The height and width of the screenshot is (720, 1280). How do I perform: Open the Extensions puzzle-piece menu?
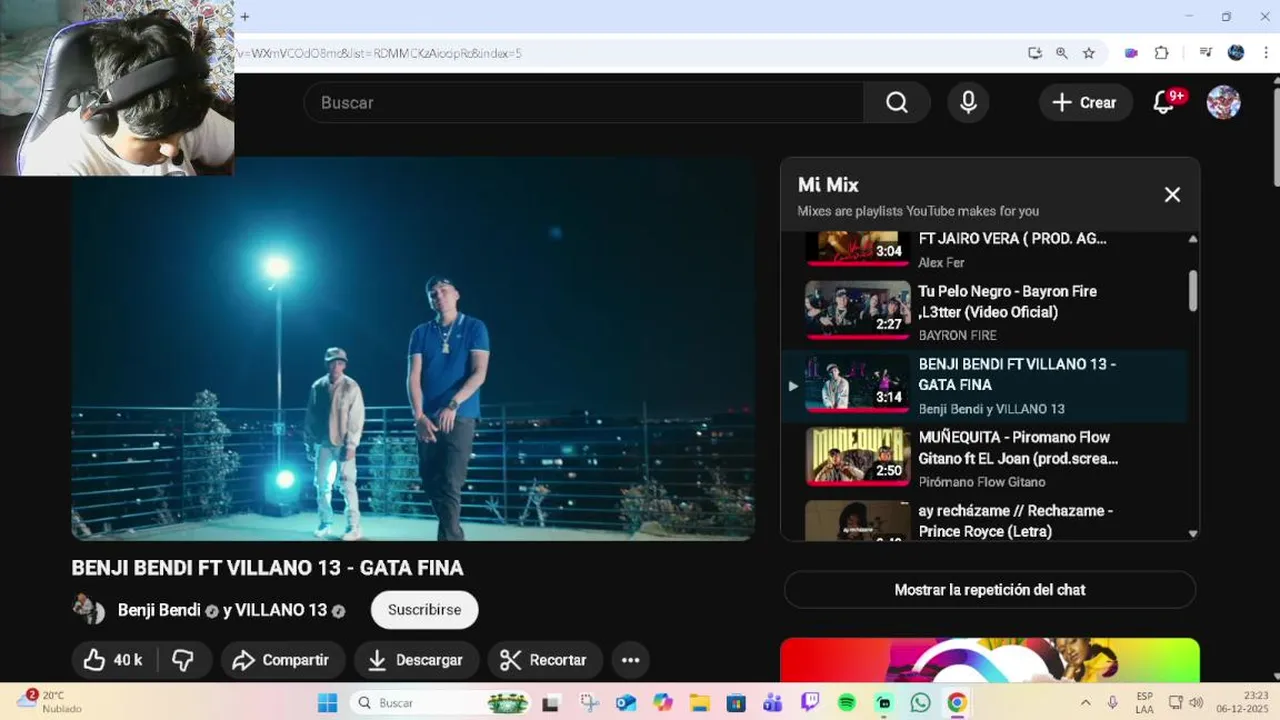click(1161, 53)
